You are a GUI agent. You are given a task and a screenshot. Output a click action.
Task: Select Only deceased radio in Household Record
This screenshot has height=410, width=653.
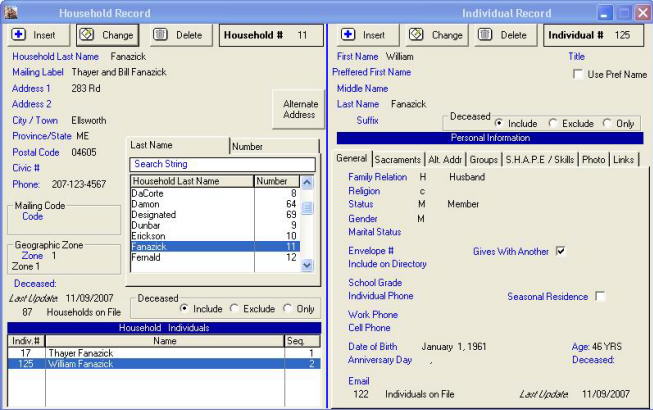pyautogui.click(x=288, y=309)
